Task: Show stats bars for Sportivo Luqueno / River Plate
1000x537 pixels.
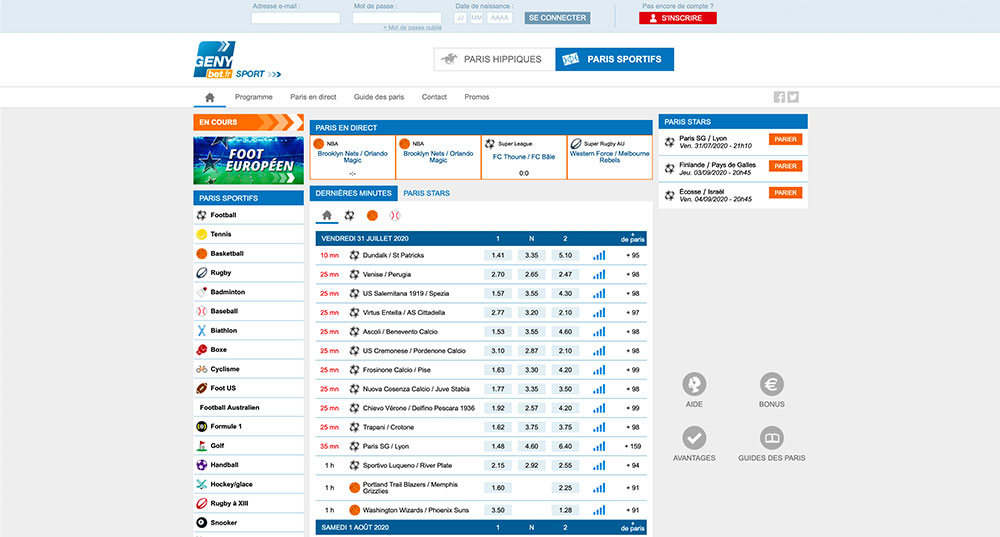Action: [x=599, y=466]
